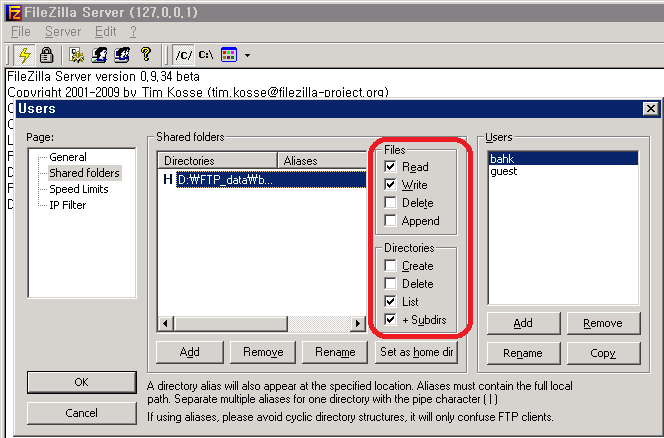
Task: Click the Cancel button
Action: 82,413
